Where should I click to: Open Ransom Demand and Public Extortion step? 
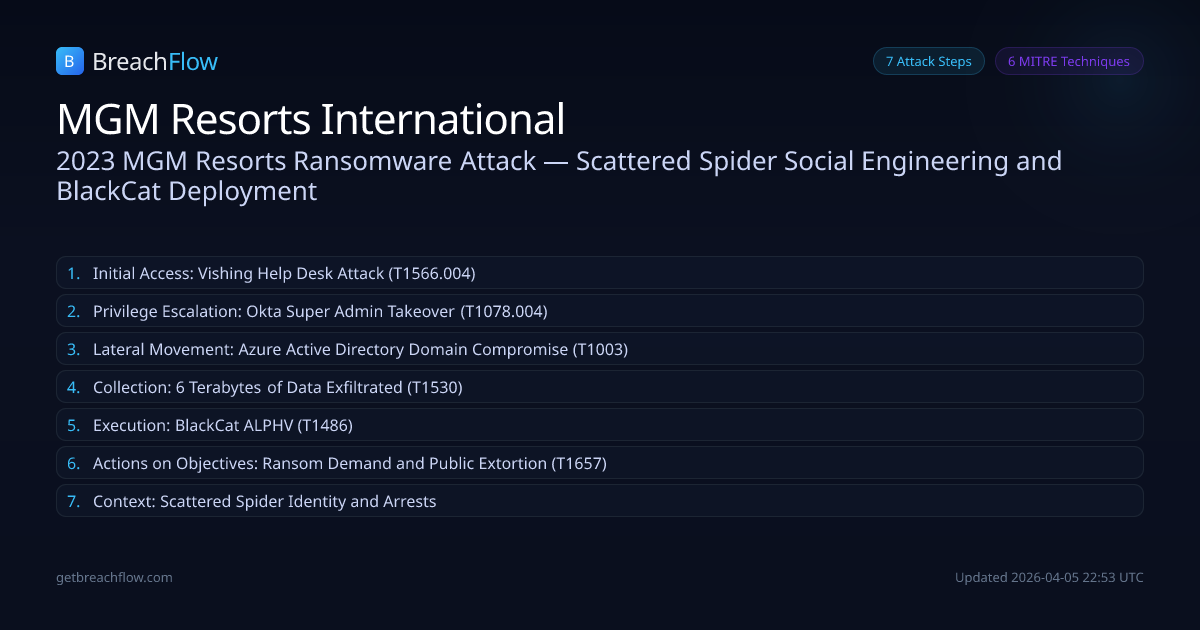pyautogui.click(x=349, y=463)
